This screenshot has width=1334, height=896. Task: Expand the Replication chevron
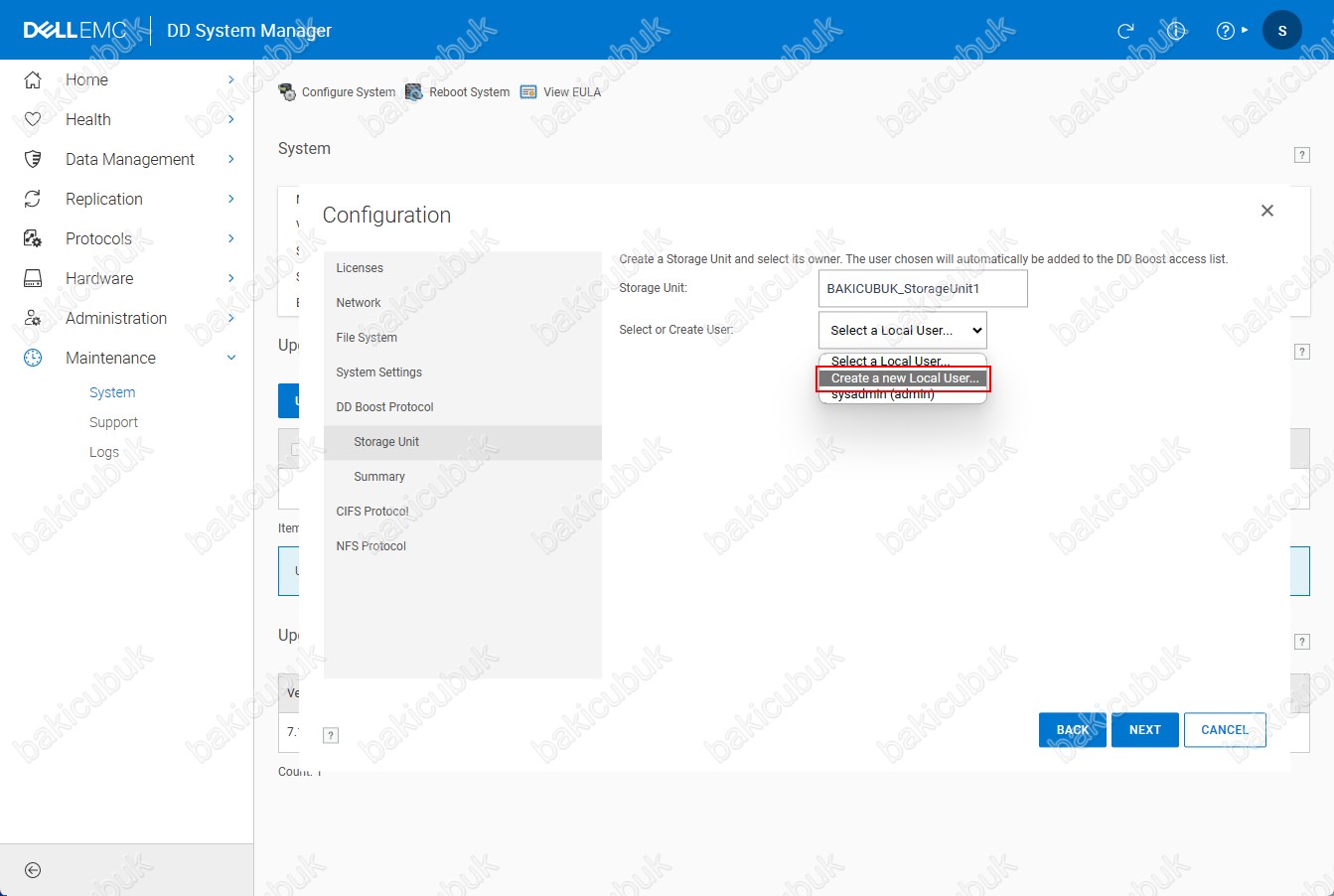click(230, 199)
